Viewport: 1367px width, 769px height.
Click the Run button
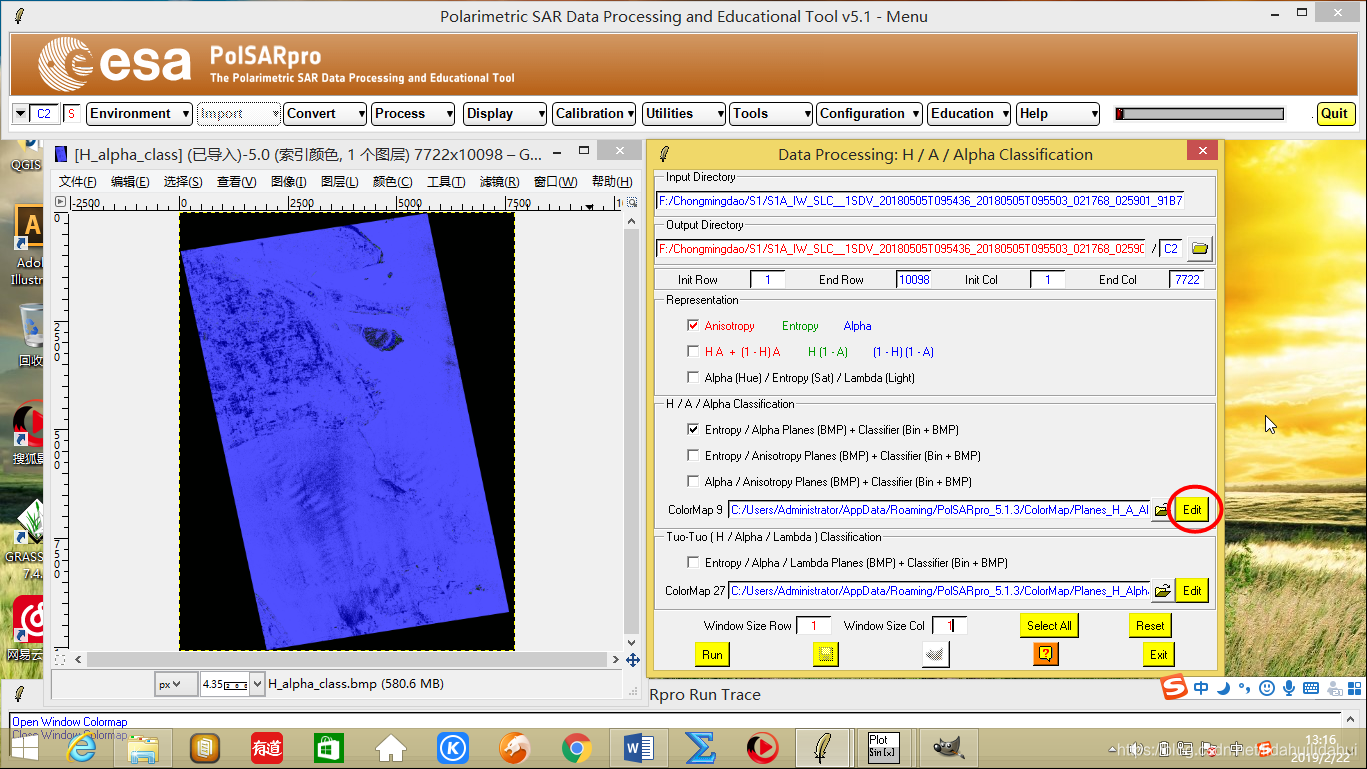[712, 655]
